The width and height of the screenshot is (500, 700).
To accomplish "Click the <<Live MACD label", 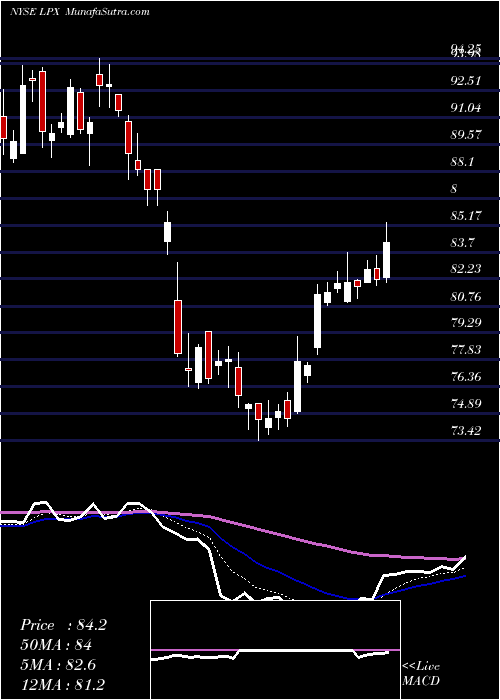I will coord(421,674).
